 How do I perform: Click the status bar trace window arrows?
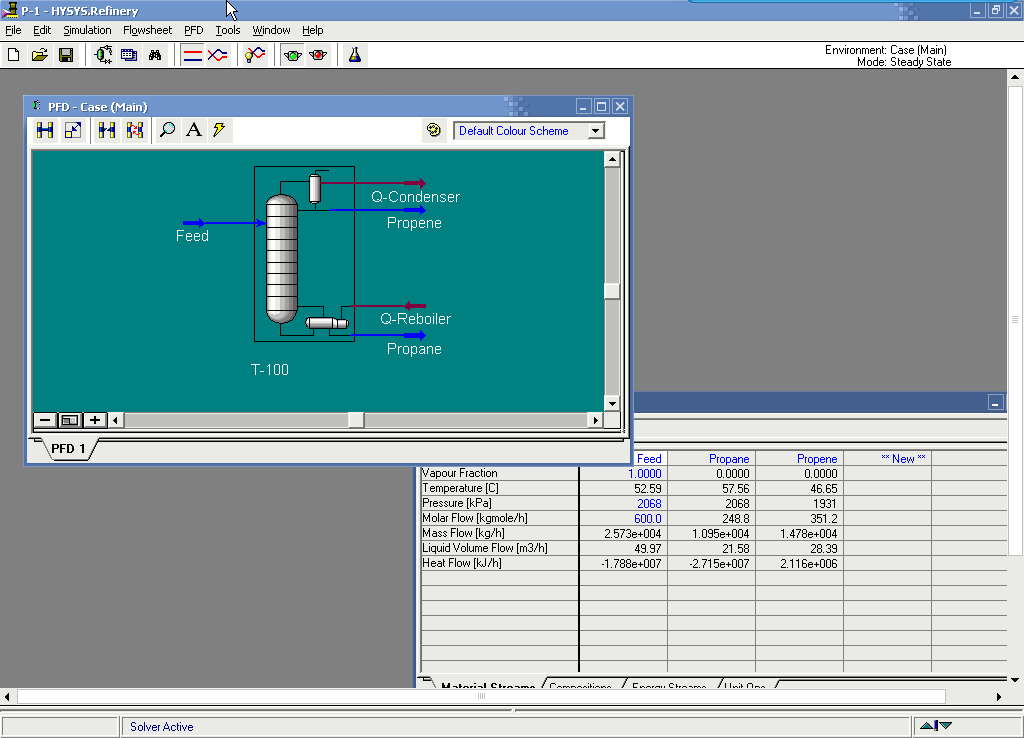(936, 726)
